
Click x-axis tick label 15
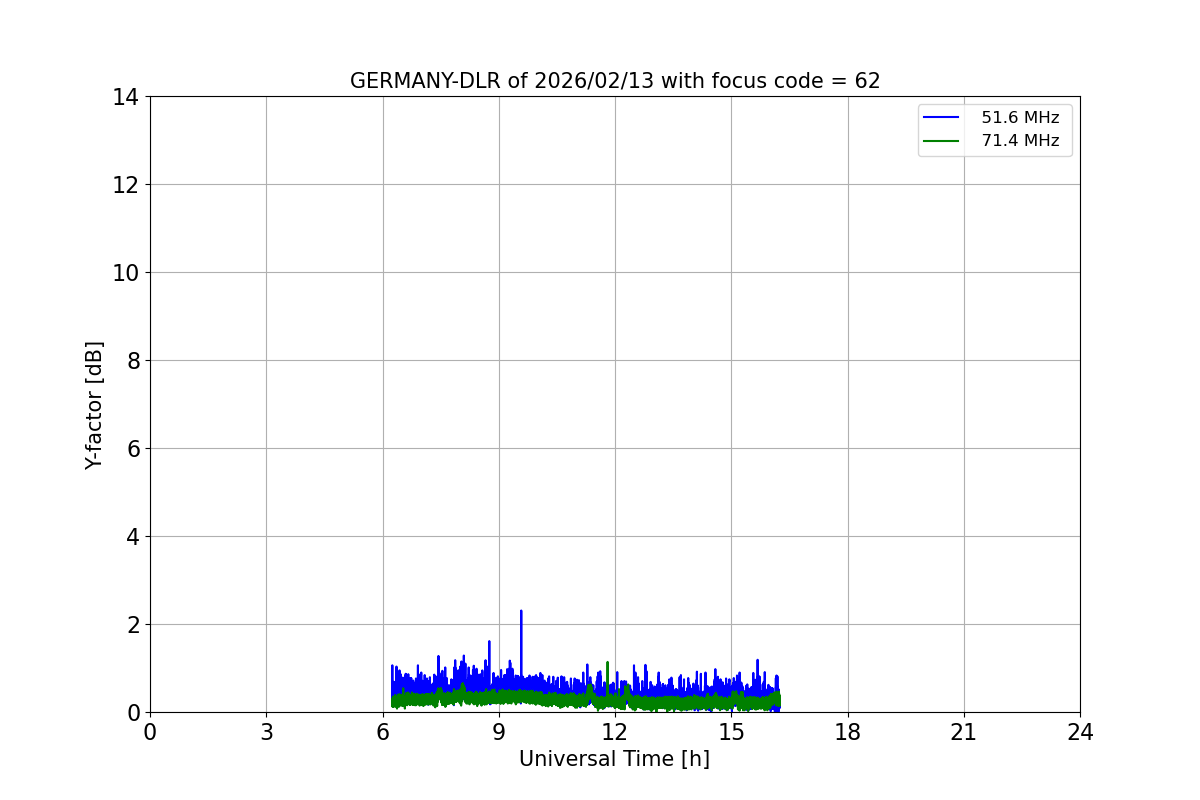731,732
